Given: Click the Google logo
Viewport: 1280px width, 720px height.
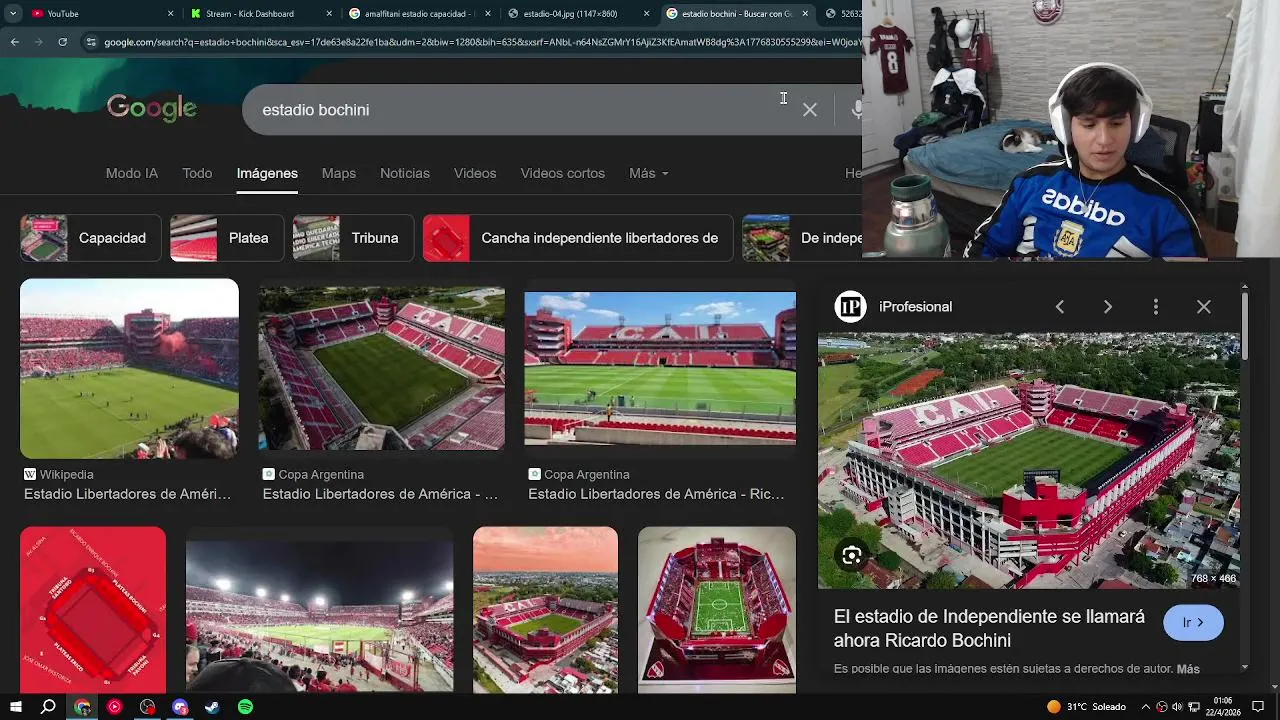Looking at the screenshot, I should [x=152, y=108].
